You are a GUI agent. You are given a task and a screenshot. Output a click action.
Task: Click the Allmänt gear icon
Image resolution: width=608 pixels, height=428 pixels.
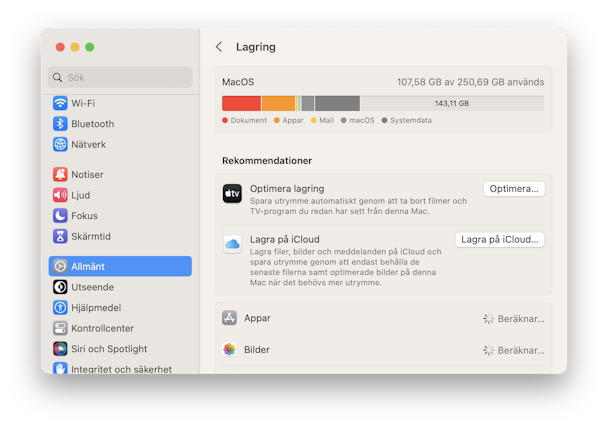coord(60,266)
